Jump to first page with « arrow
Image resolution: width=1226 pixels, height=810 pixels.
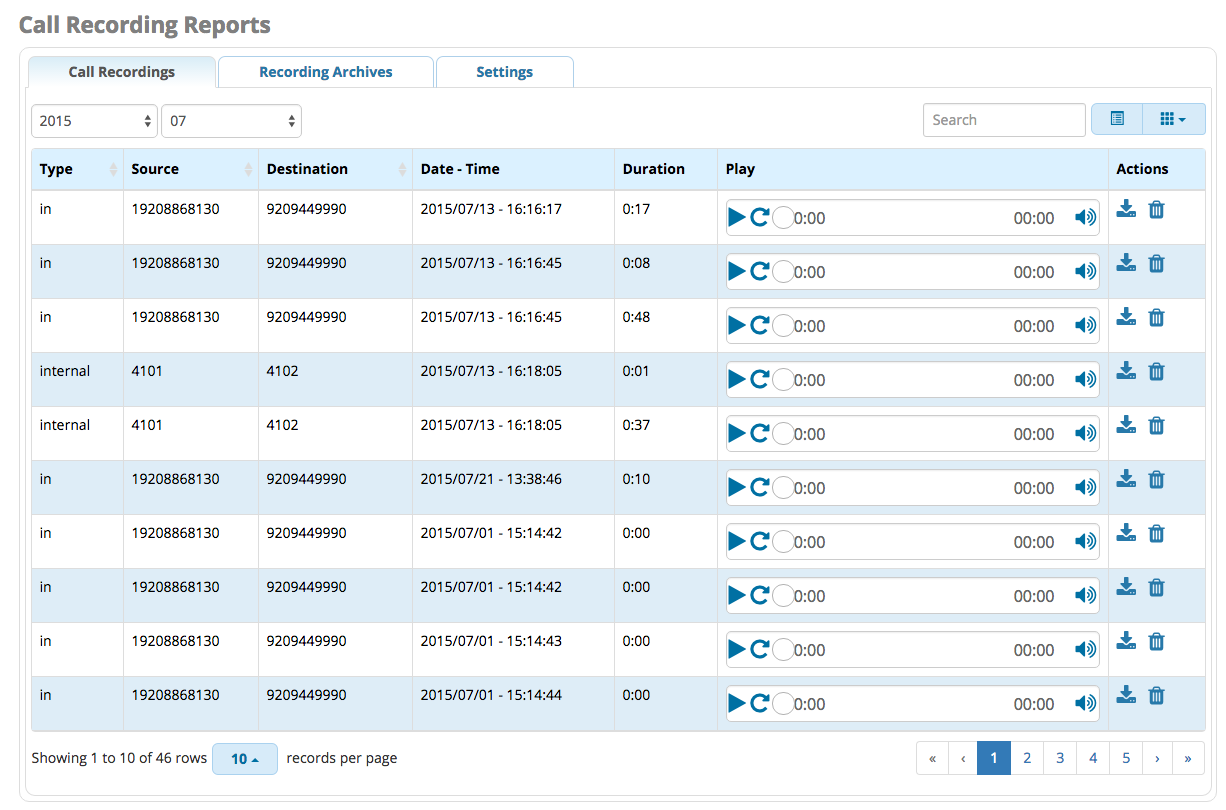point(932,758)
